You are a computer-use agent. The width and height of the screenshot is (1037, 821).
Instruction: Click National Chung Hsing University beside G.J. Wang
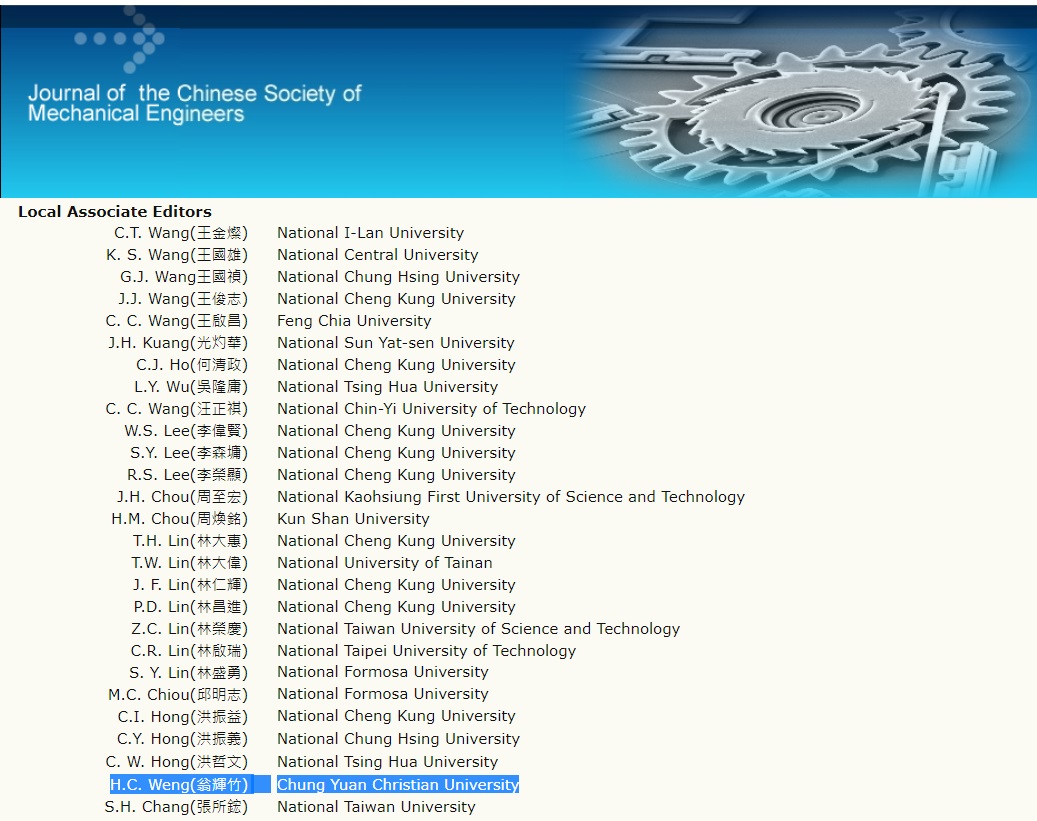[x=398, y=277]
